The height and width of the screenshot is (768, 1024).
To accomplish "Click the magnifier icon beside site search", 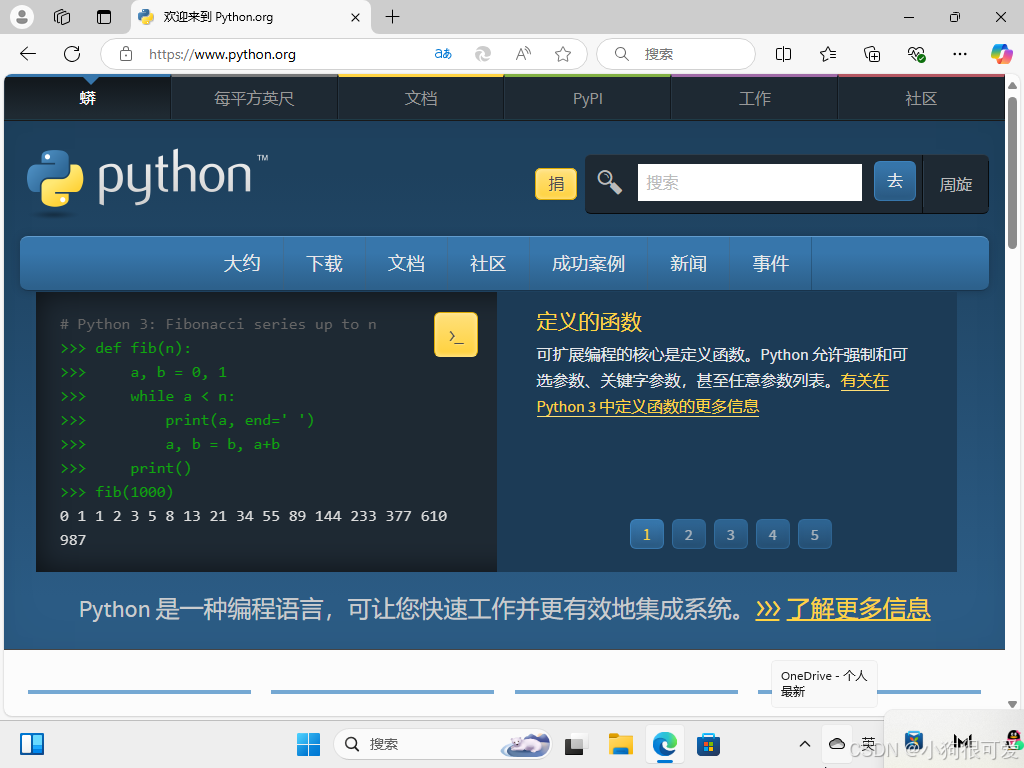I will pos(609,182).
